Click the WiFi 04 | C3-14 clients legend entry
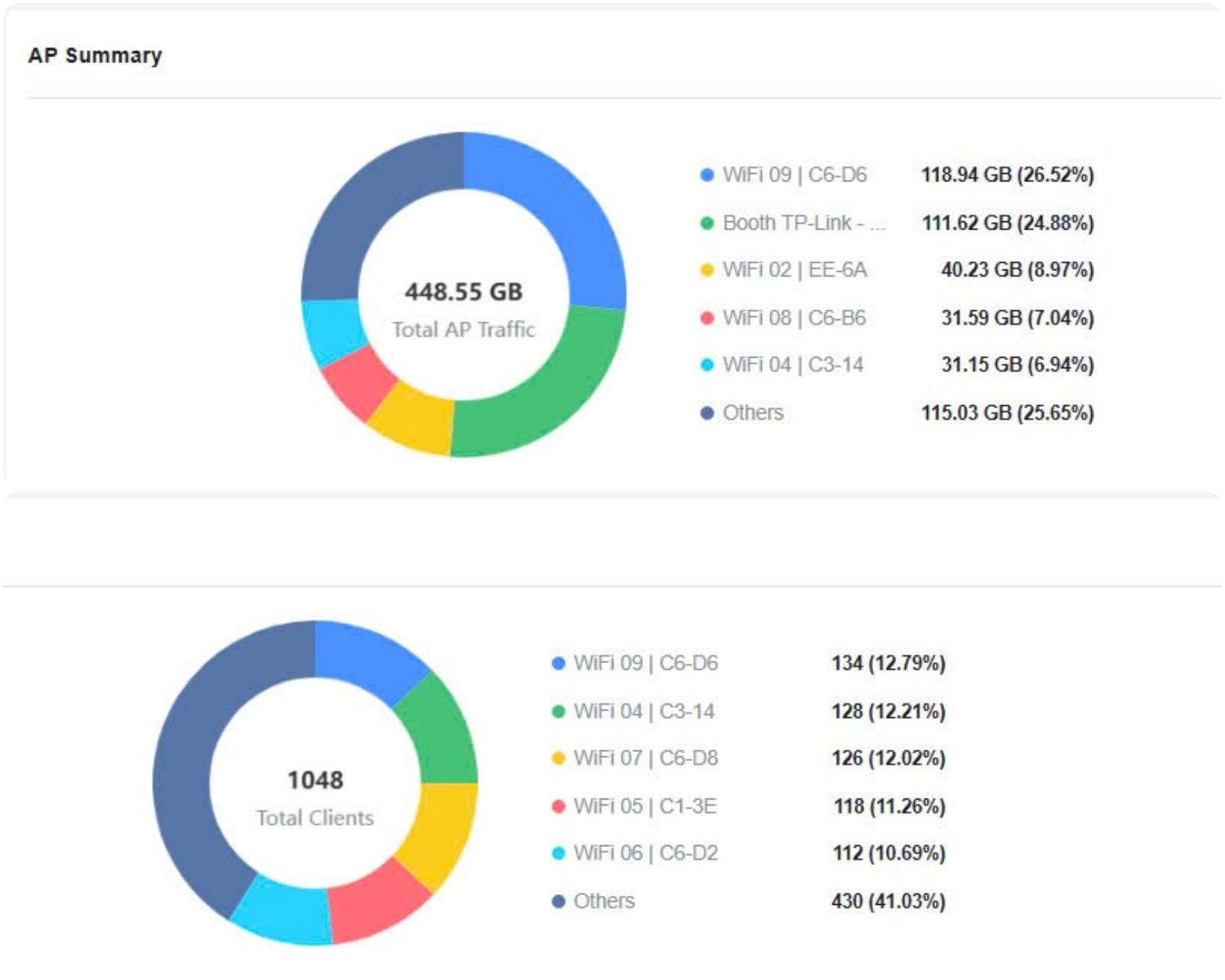This screenshot has width=1225, height=980. point(644,711)
